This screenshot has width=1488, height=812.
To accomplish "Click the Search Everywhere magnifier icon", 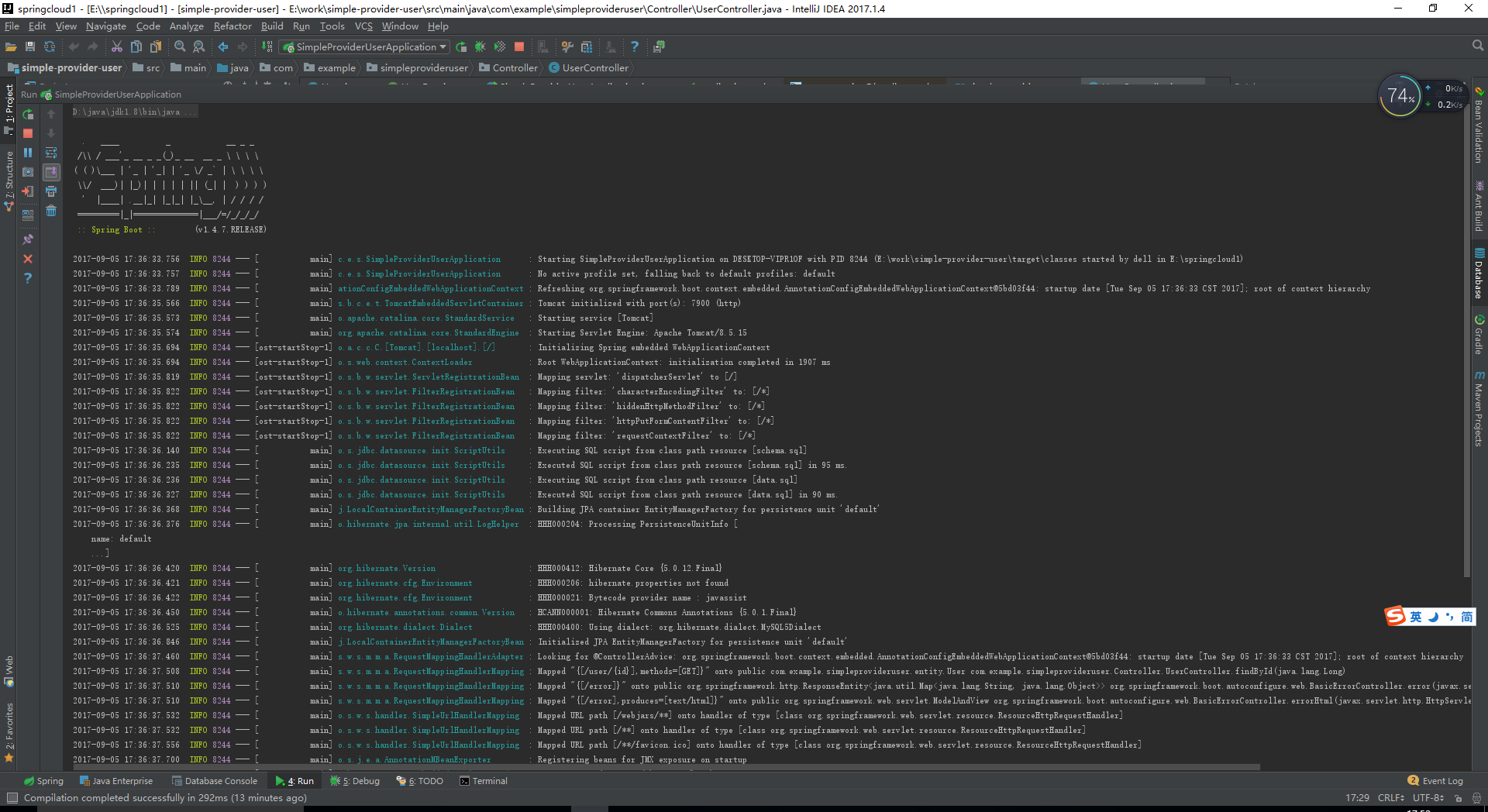I will pos(1477,46).
